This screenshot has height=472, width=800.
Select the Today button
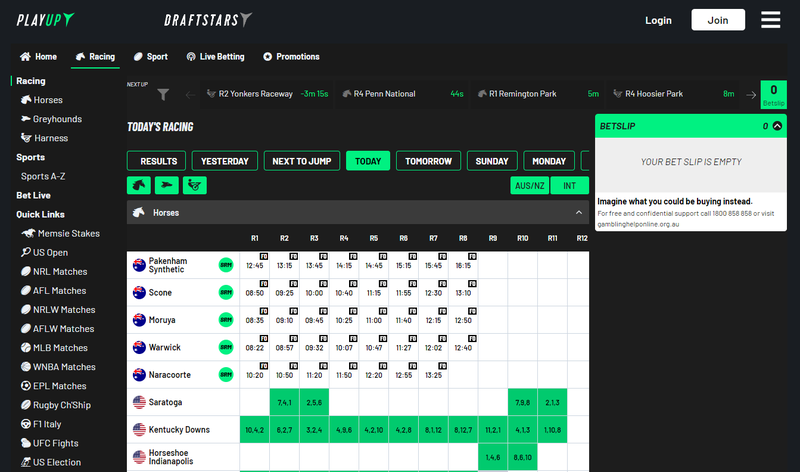point(368,161)
